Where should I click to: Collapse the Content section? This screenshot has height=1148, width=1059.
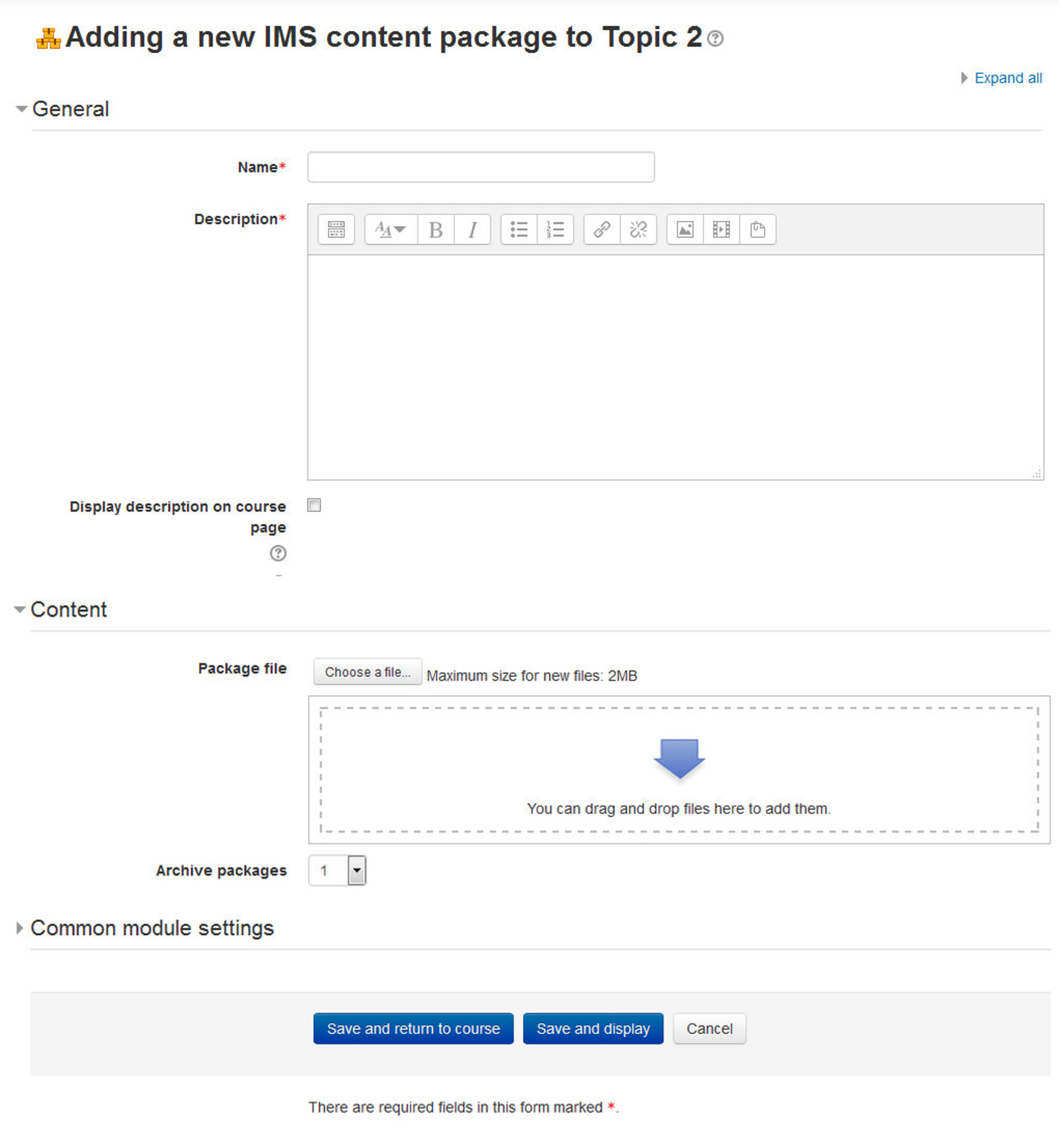pyautogui.click(x=68, y=609)
